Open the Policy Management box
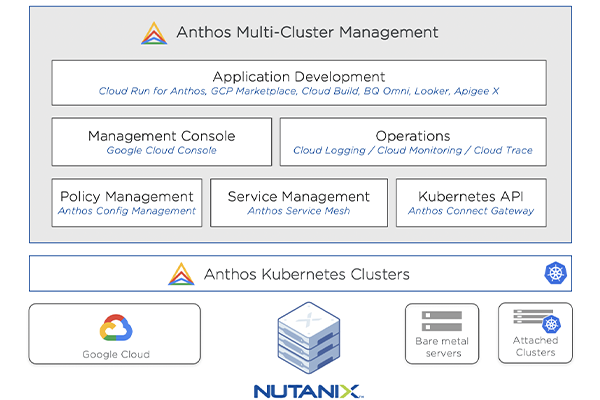600x400 pixels. pos(126,203)
